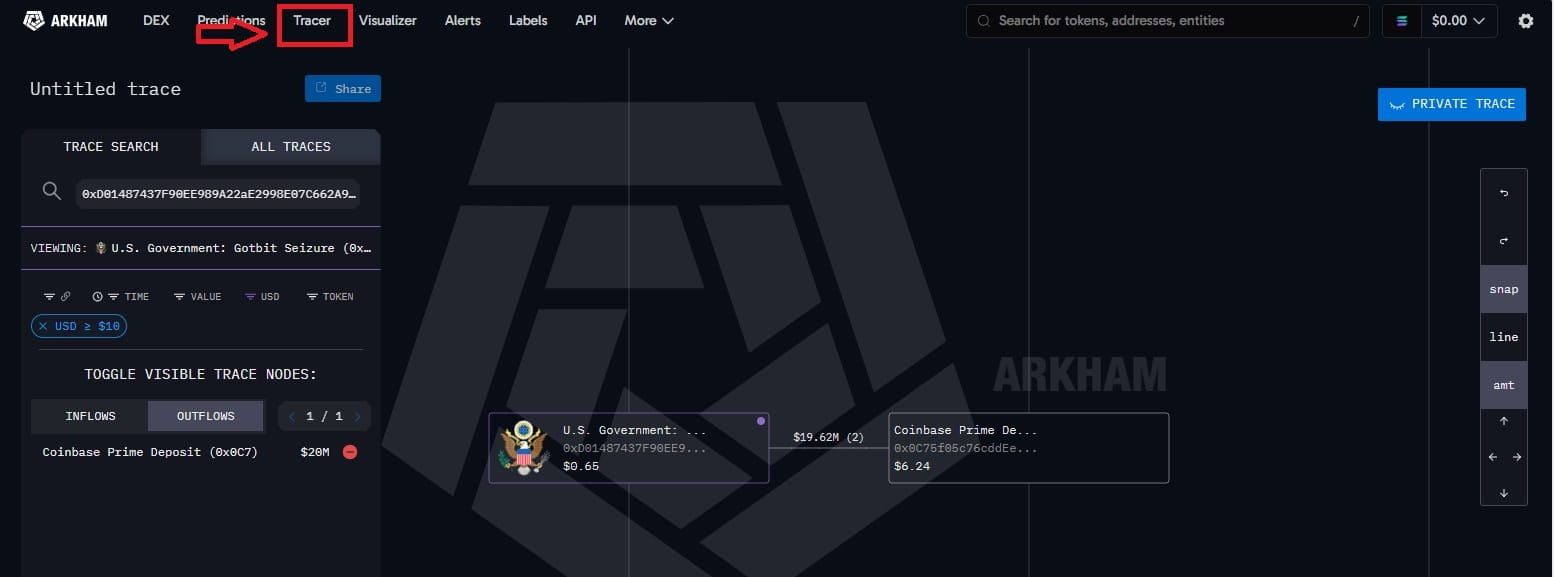Open the VALUE filter dropdown
This screenshot has height=577, width=1554.
point(197,297)
